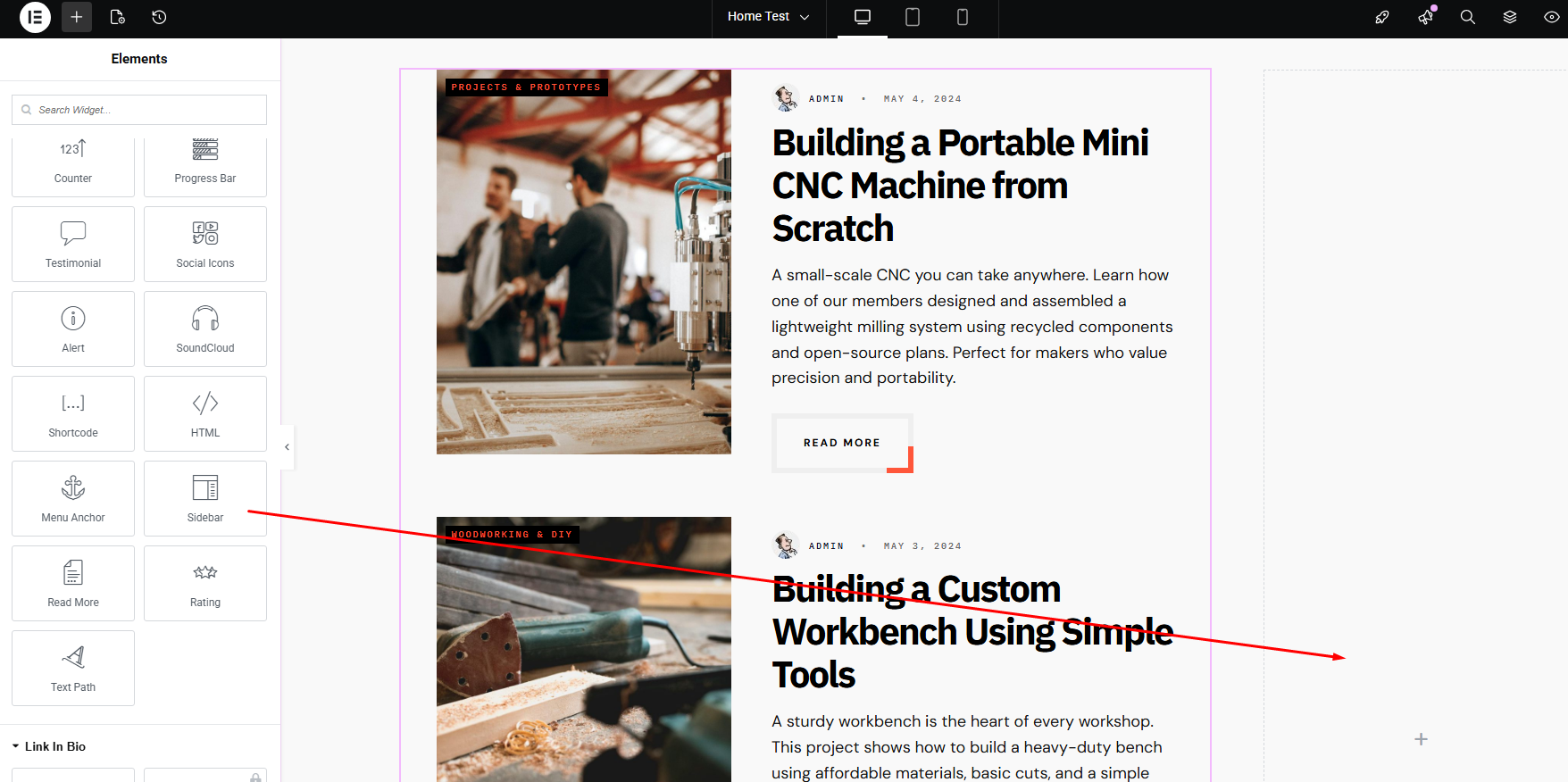
Task: Click the What's New megaphone icon
Action: (x=1425, y=17)
